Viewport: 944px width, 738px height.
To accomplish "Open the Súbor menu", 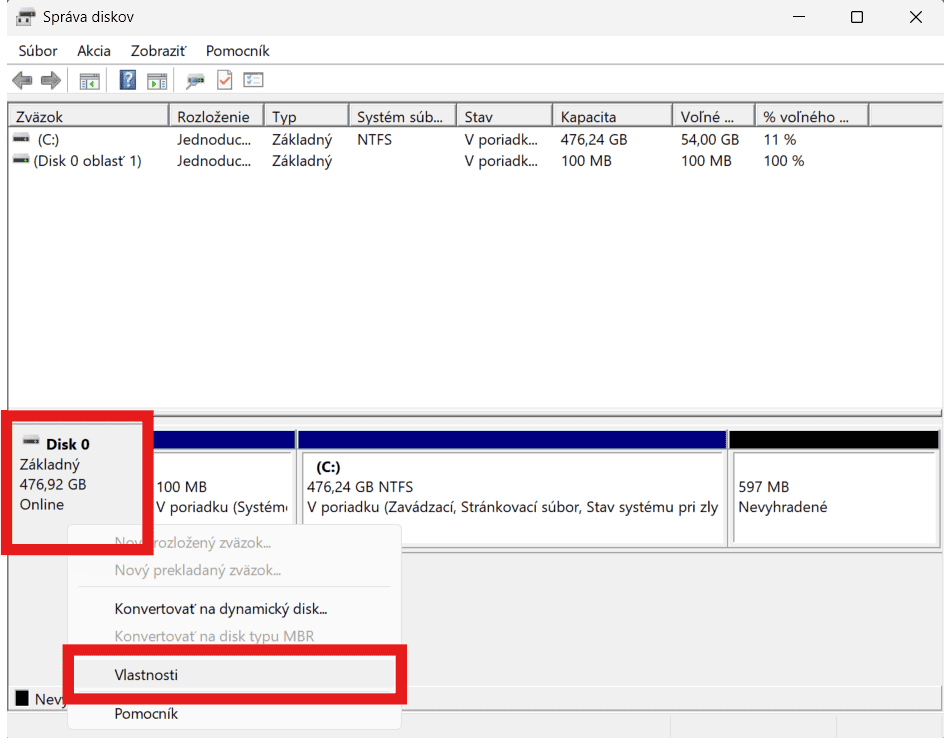I will point(38,50).
